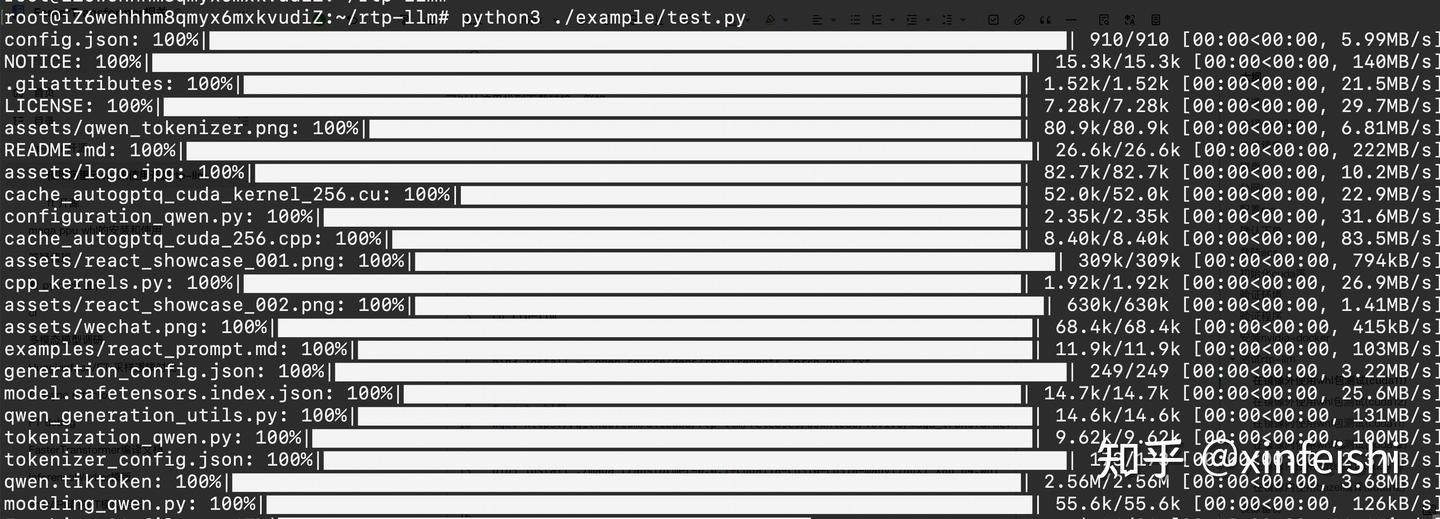This screenshot has height=519, width=1440.
Task: Insert a horizontal divider line
Action: [x=1071, y=19]
